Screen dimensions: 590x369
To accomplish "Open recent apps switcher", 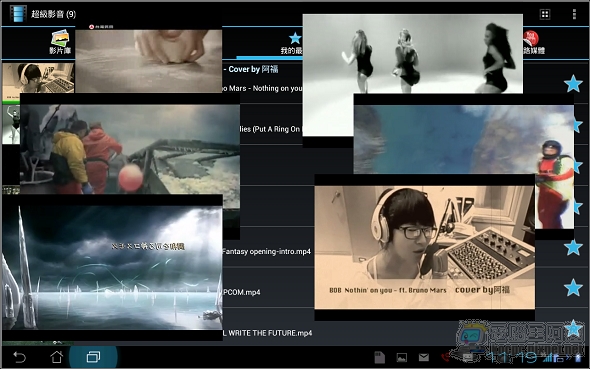I will [93, 357].
